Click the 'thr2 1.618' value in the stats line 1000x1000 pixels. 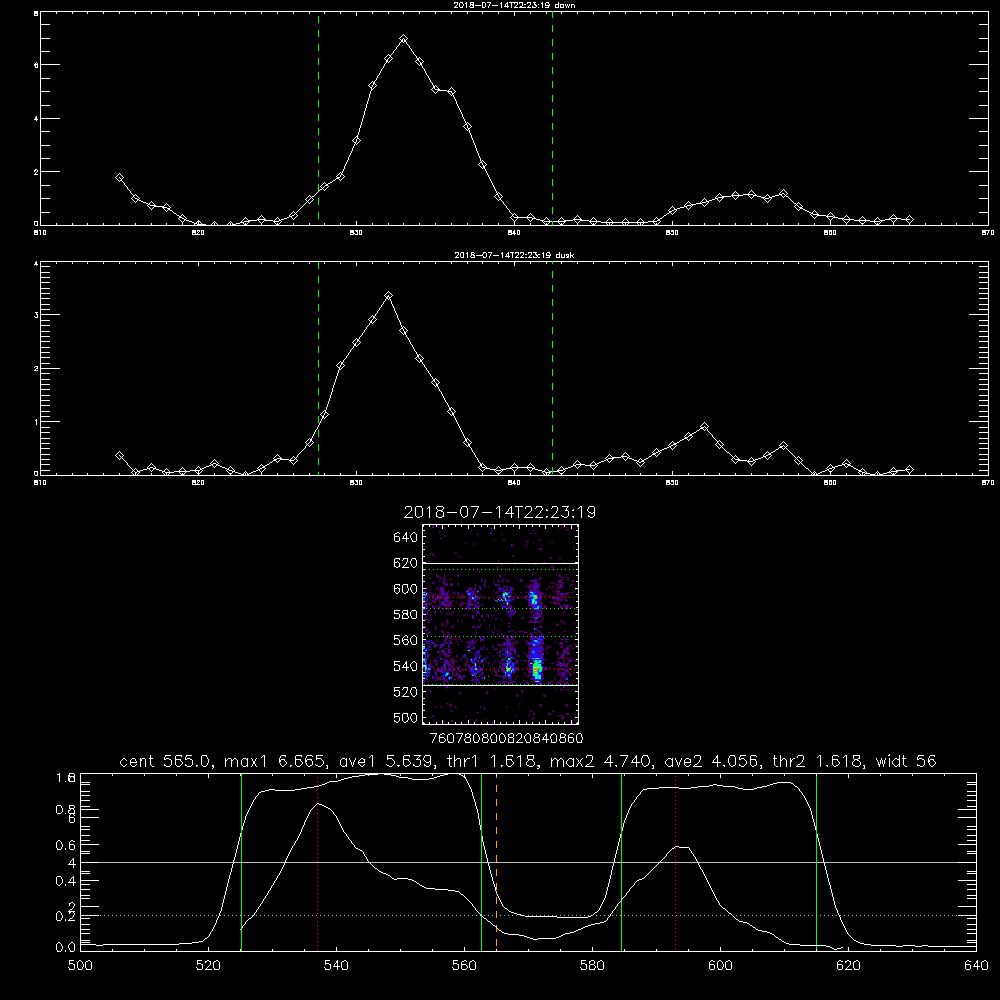817,761
